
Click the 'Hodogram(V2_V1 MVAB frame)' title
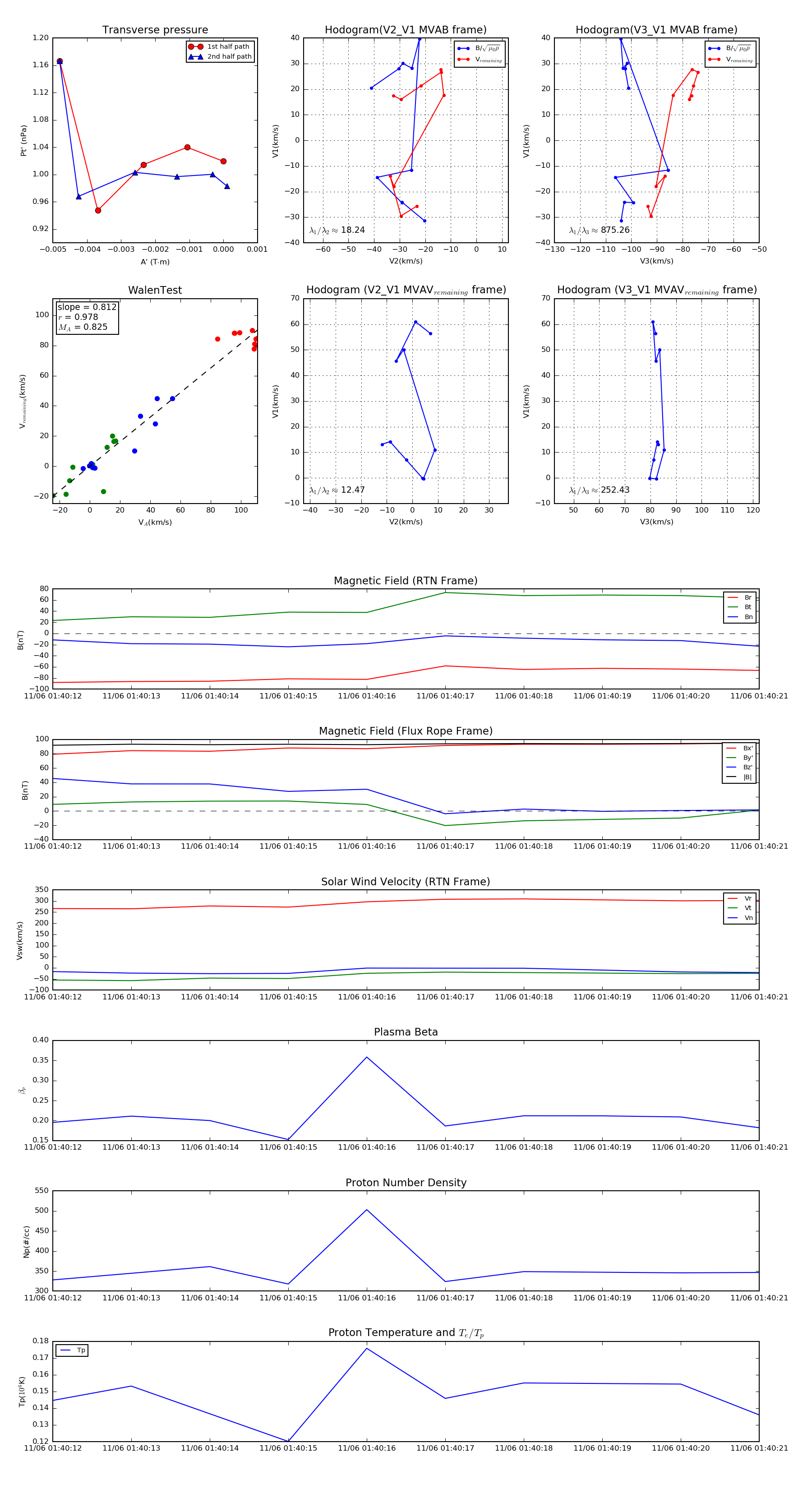pyautogui.click(x=406, y=30)
